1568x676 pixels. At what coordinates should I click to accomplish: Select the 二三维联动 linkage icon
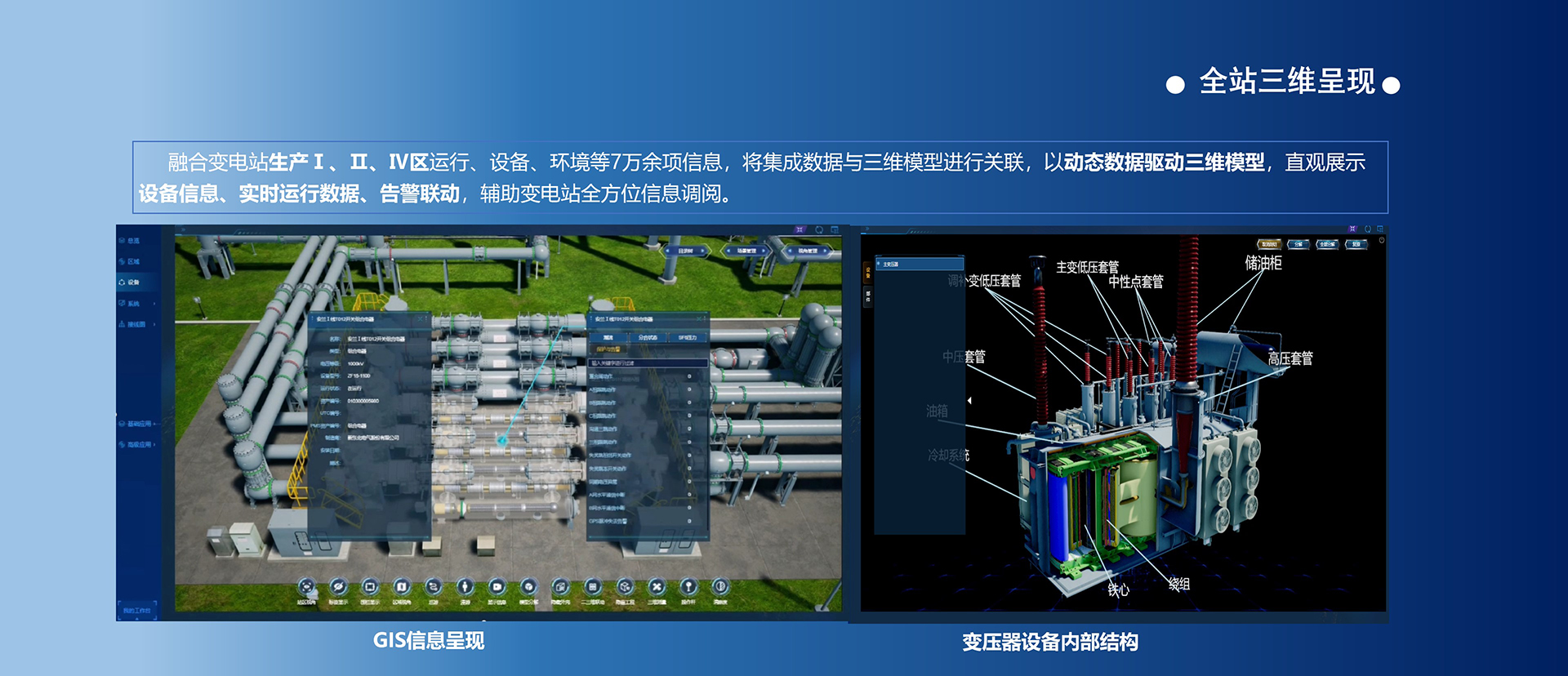click(x=593, y=587)
